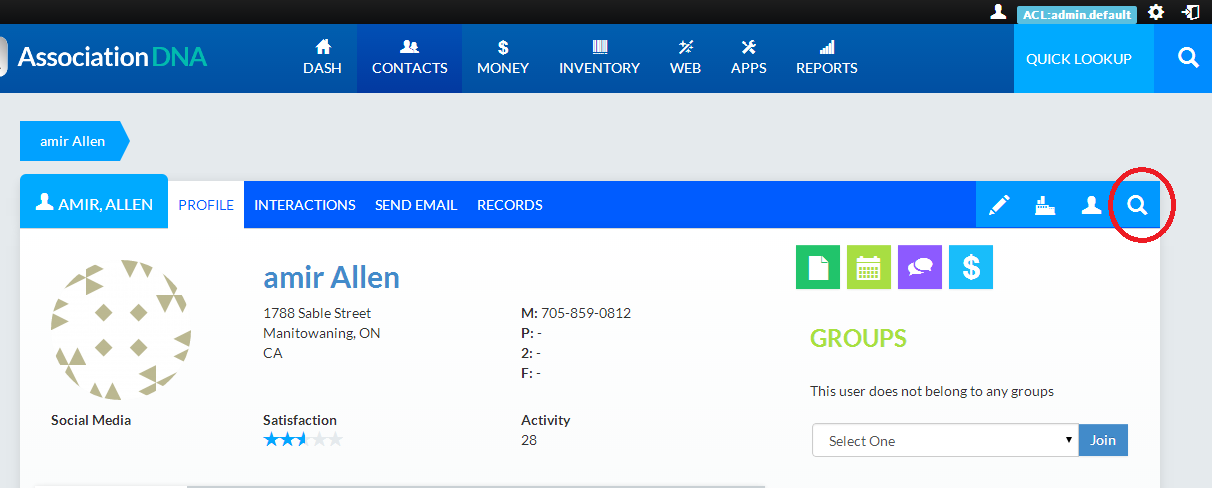The height and width of the screenshot is (488, 1212).
Task: Open the lime calendar tile
Action: pyautogui.click(x=868, y=267)
